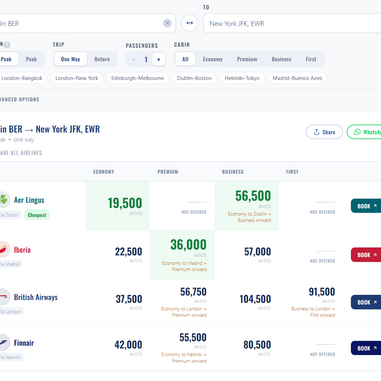Screen dimensions: 381x381
Task: Click the Finnair airline name
Action: [24, 343]
